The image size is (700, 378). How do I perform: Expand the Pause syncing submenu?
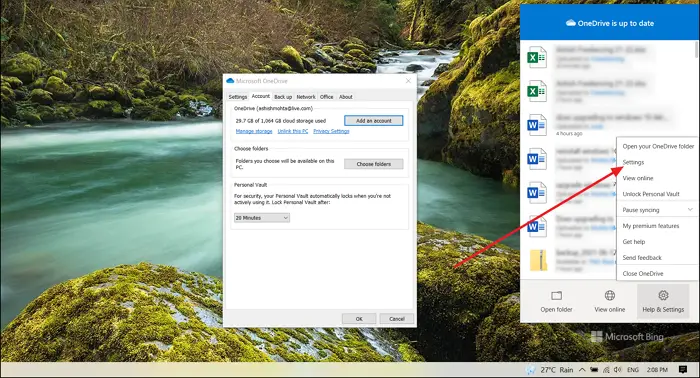coord(658,210)
